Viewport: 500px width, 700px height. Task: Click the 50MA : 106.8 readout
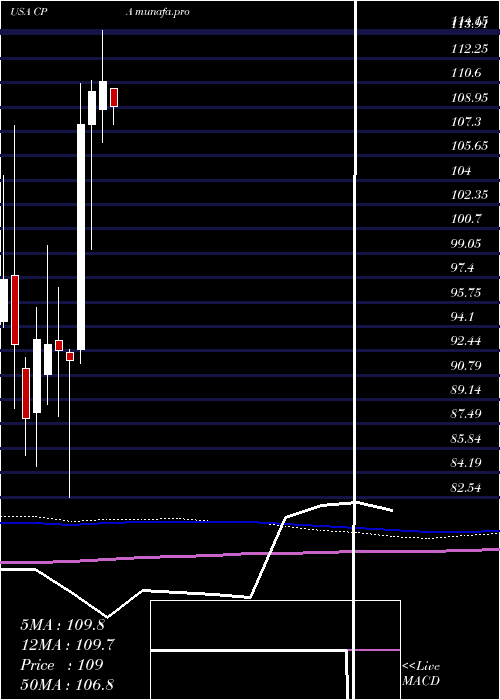click(x=67, y=684)
